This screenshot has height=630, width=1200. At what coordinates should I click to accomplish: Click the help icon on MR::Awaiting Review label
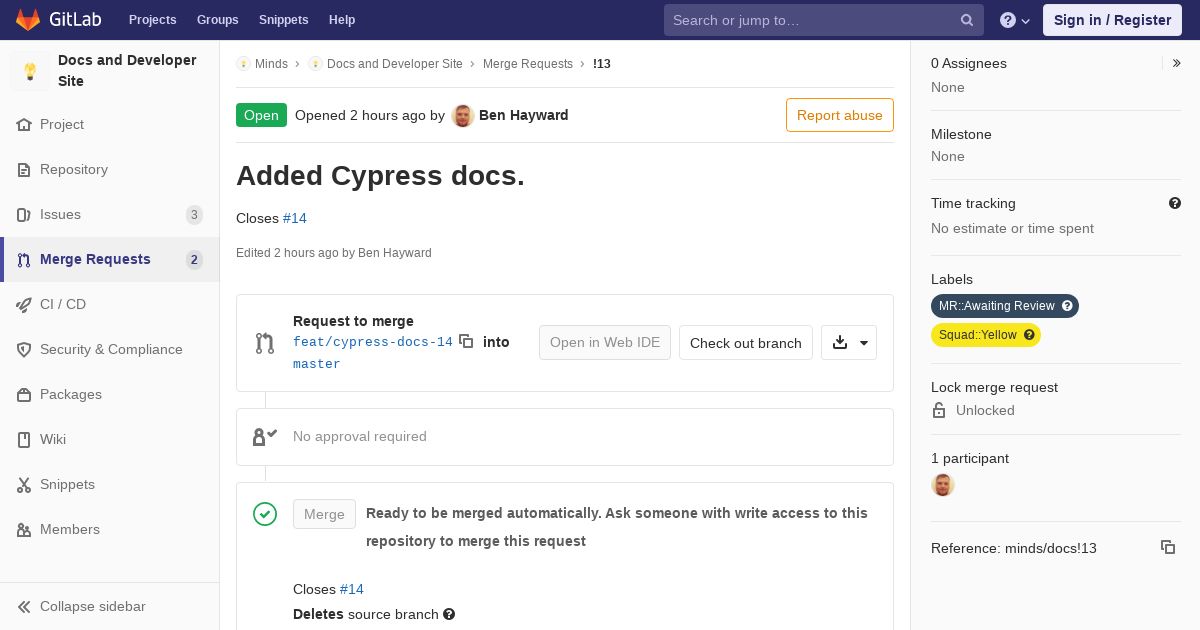pos(1067,306)
